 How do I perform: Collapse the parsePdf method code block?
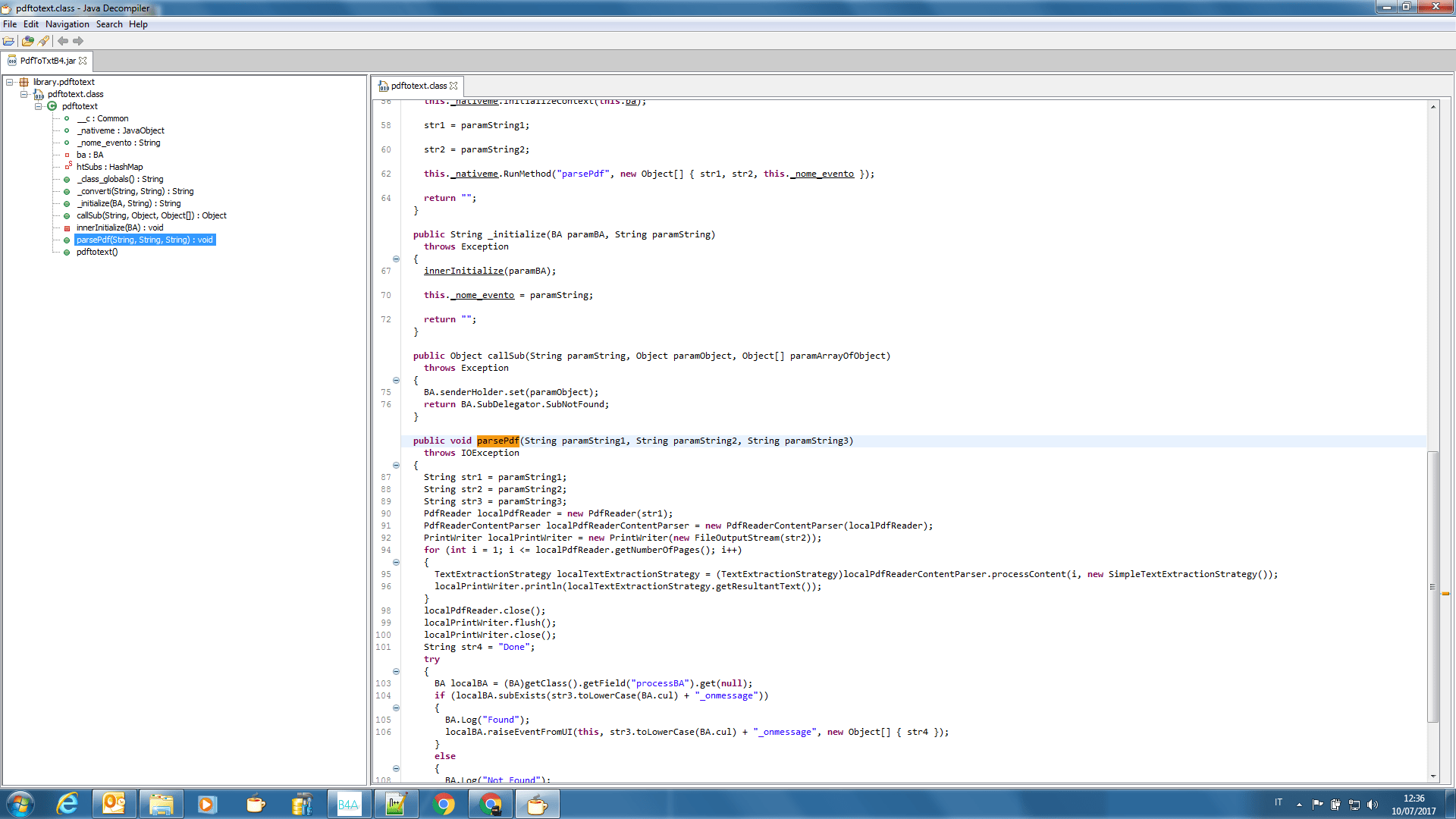pyautogui.click(x=397, y=465)
